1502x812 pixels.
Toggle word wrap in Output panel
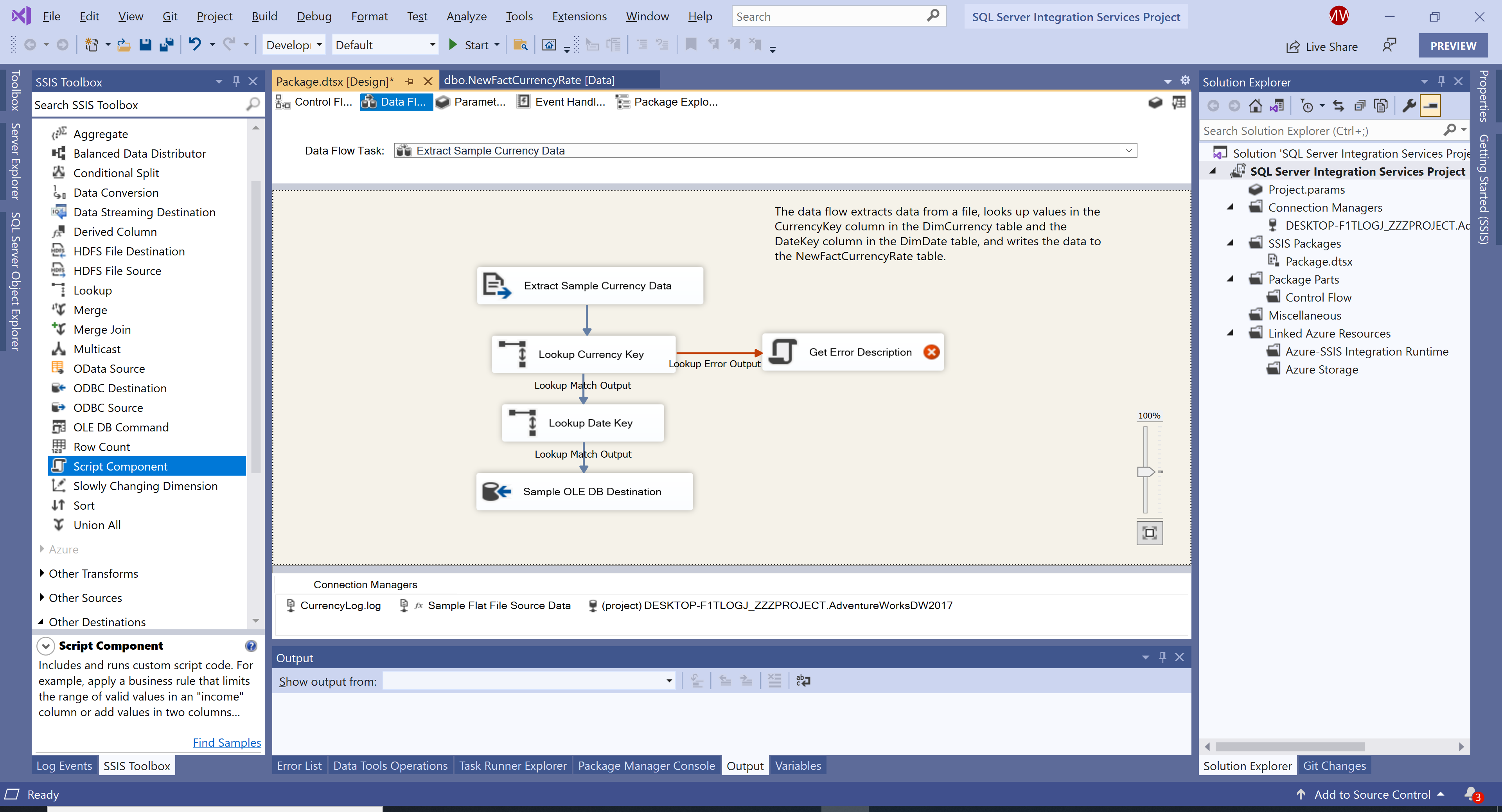click(x=803, y=680)
